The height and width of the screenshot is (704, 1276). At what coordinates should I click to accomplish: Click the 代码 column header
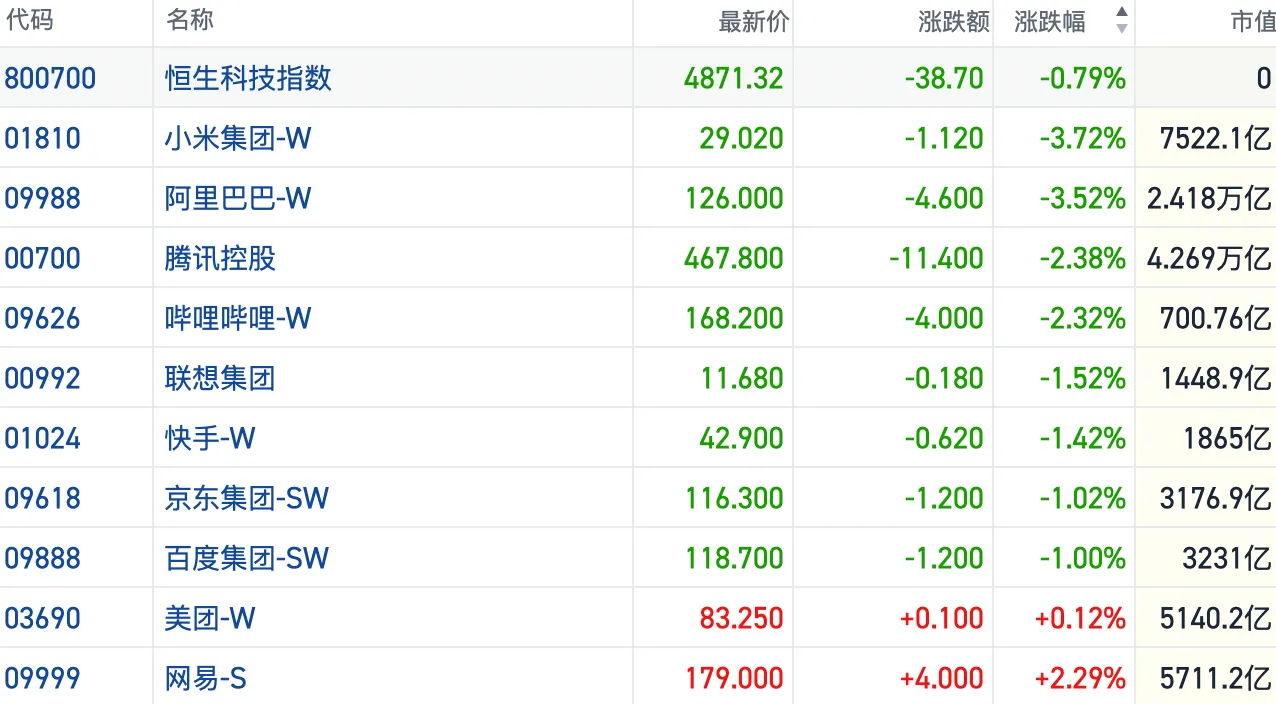30,20
